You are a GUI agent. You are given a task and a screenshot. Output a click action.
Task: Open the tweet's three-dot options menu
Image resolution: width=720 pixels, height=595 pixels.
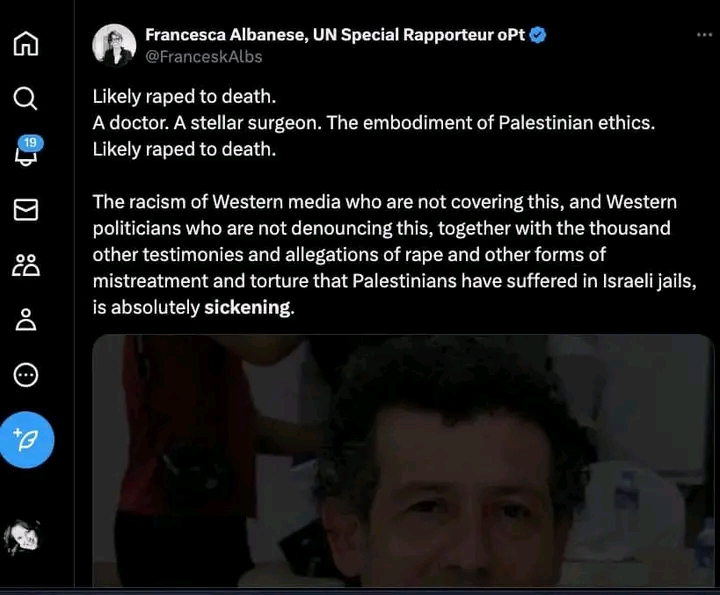[x=704, y=35]
